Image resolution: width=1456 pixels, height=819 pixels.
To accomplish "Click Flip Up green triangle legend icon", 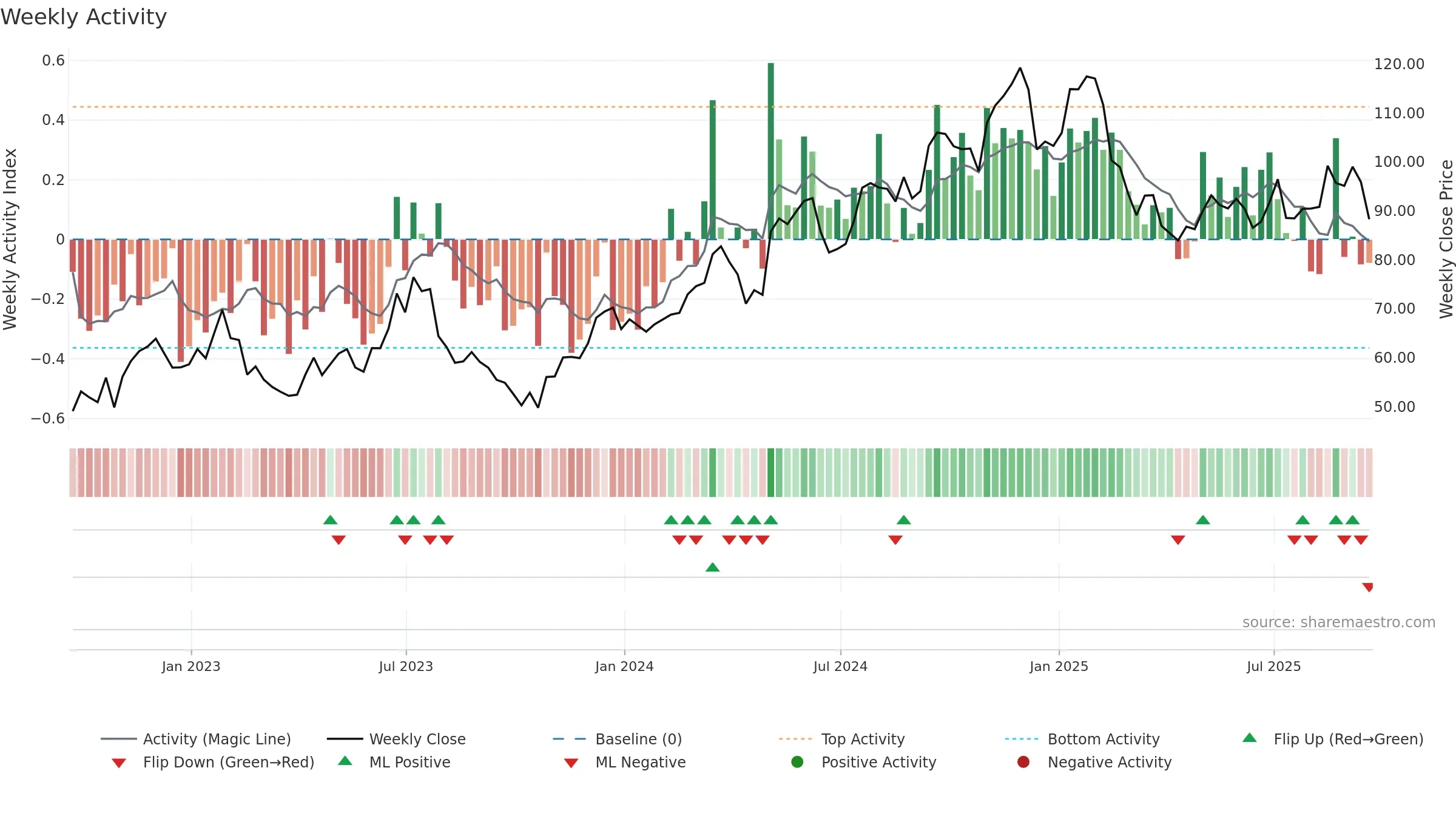I will [1249, 738].
